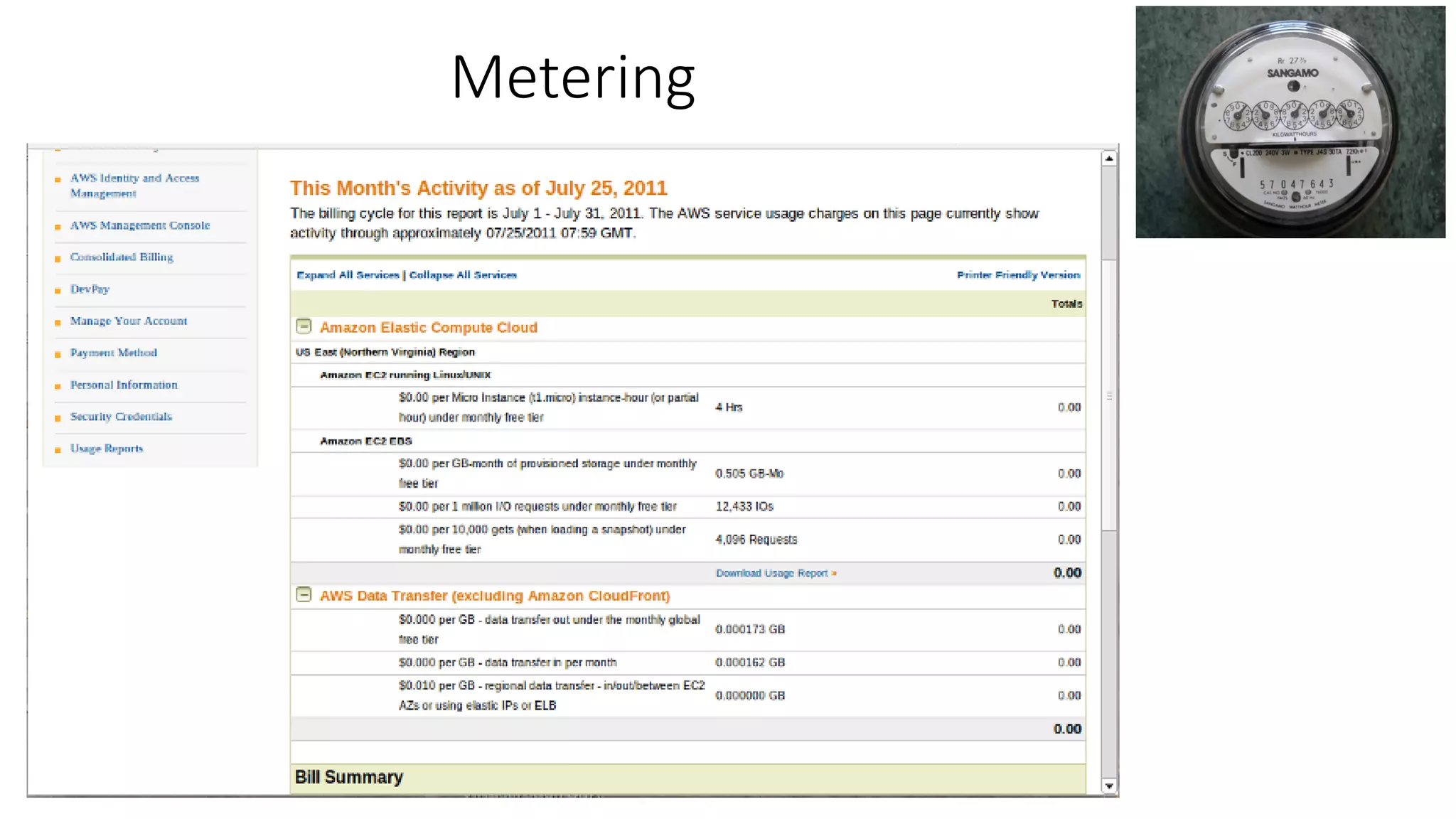The image size is (1456, 819).
Task: Click the scrollbar down arrow
Action: 1109,786
